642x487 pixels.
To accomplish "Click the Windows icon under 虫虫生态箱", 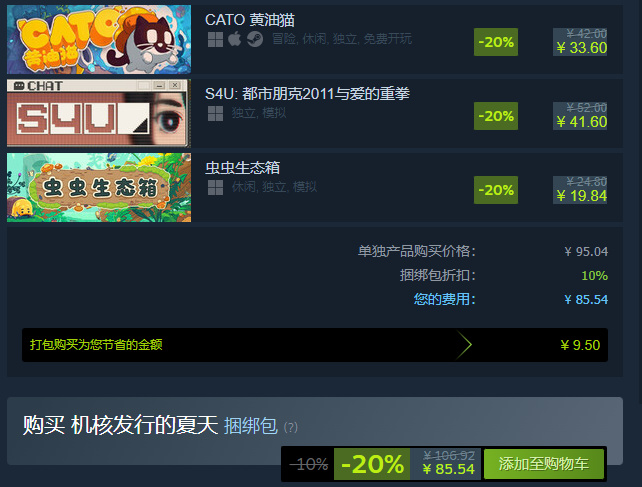I will pos(215,188).
